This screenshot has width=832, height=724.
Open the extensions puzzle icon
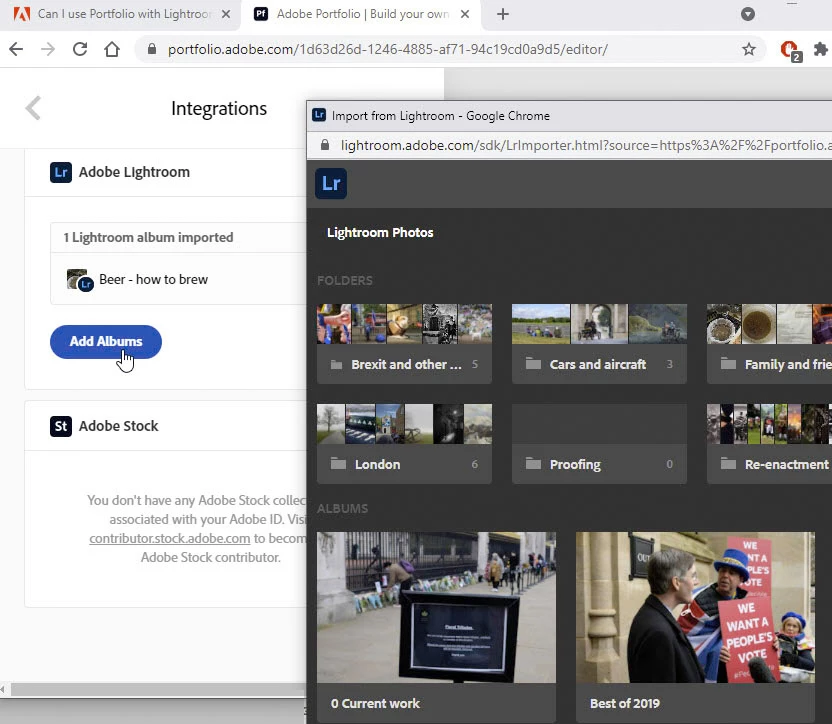tap(821, 49)
